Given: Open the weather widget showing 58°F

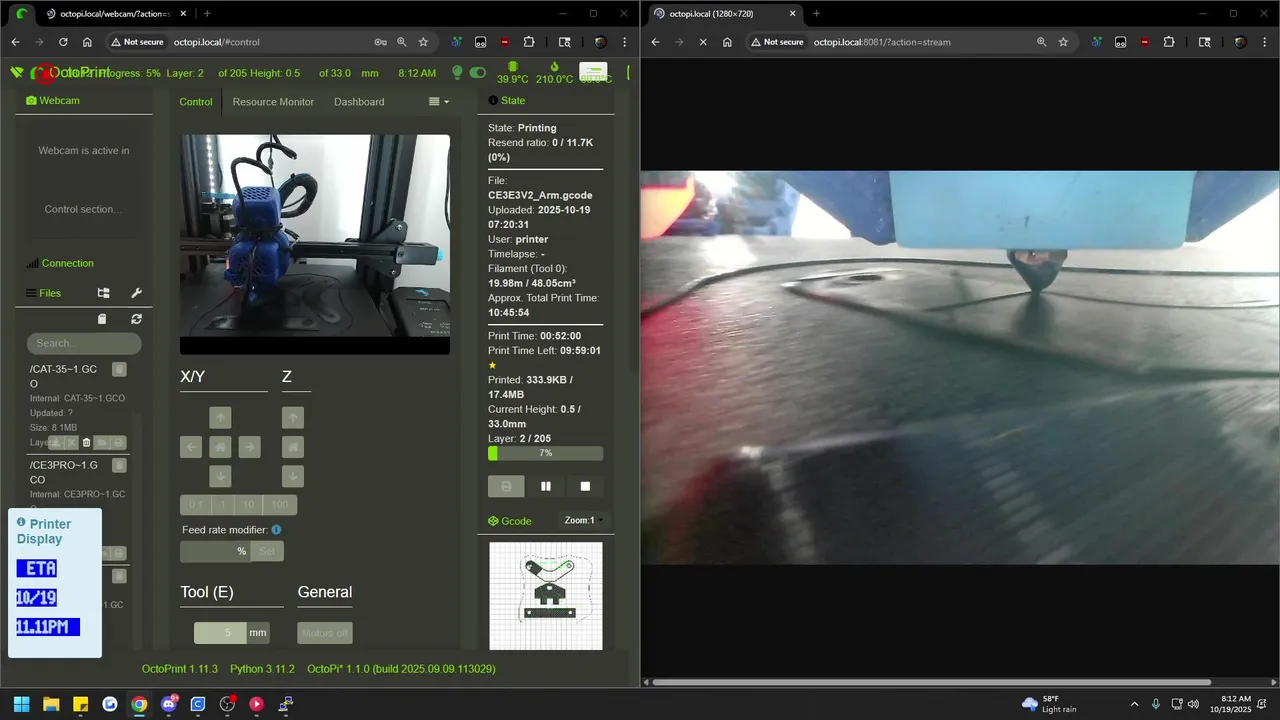Looking at the screenshot, I should coord(1049,704).
